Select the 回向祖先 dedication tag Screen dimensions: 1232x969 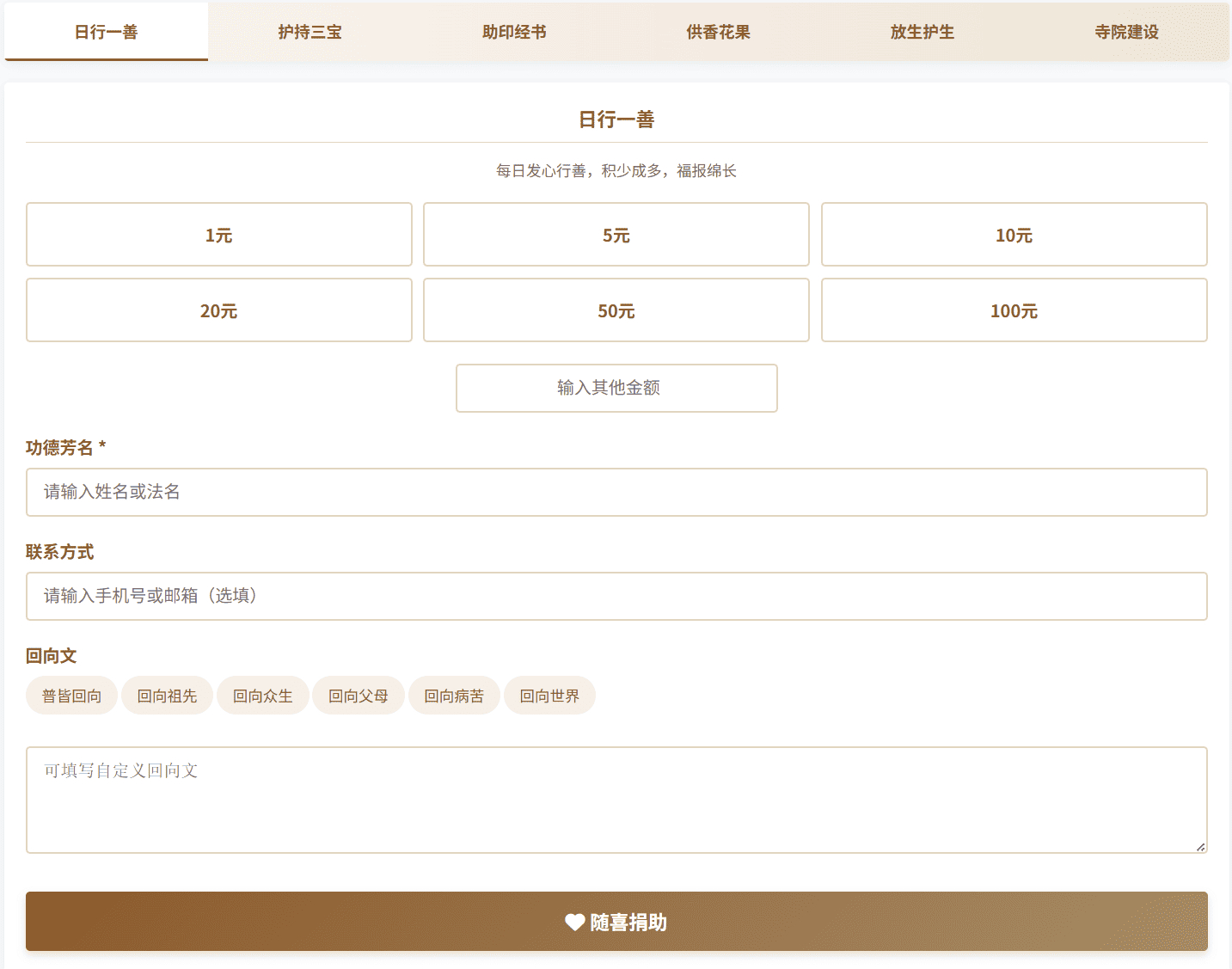(x=167, y=695)
